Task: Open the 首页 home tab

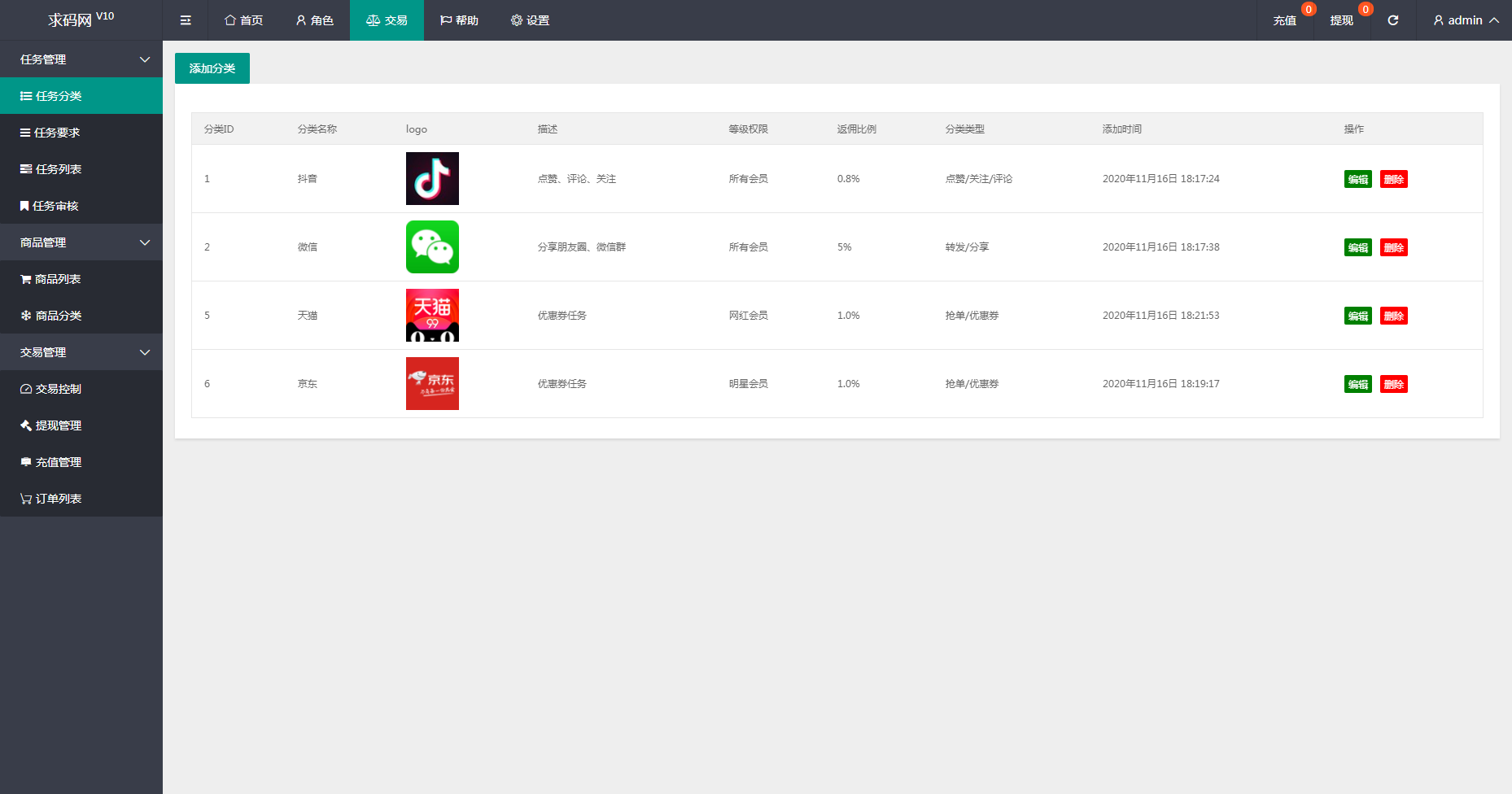Action: point(243,20)
